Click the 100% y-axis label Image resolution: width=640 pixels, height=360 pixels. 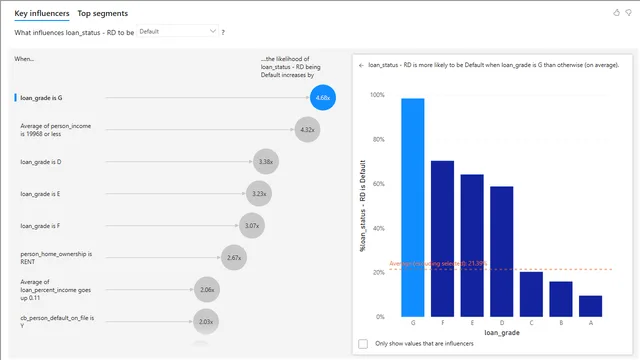377,95
